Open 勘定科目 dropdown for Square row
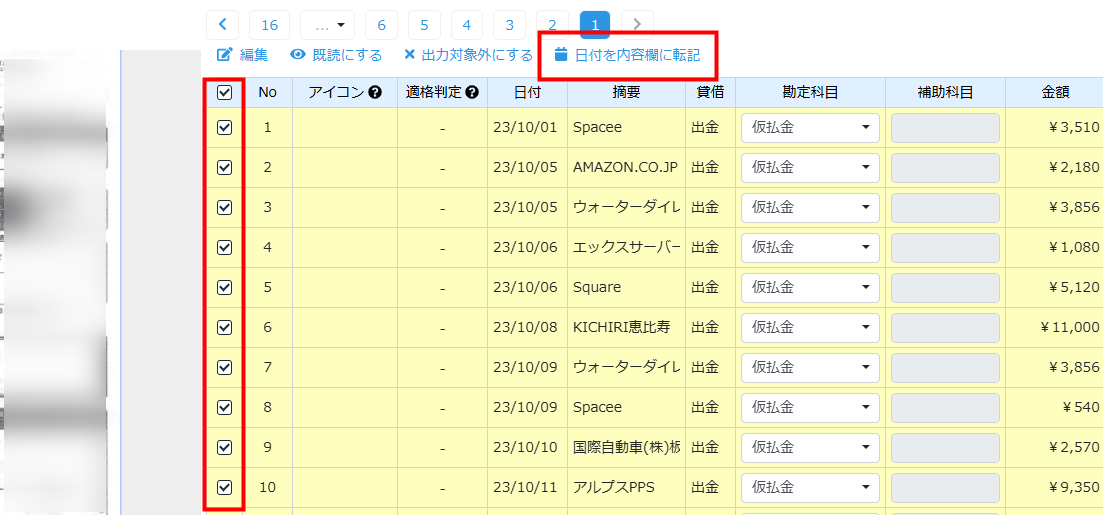Viewport: 1103px width, 515px height. pyautogui.click(x=810, y=288)
